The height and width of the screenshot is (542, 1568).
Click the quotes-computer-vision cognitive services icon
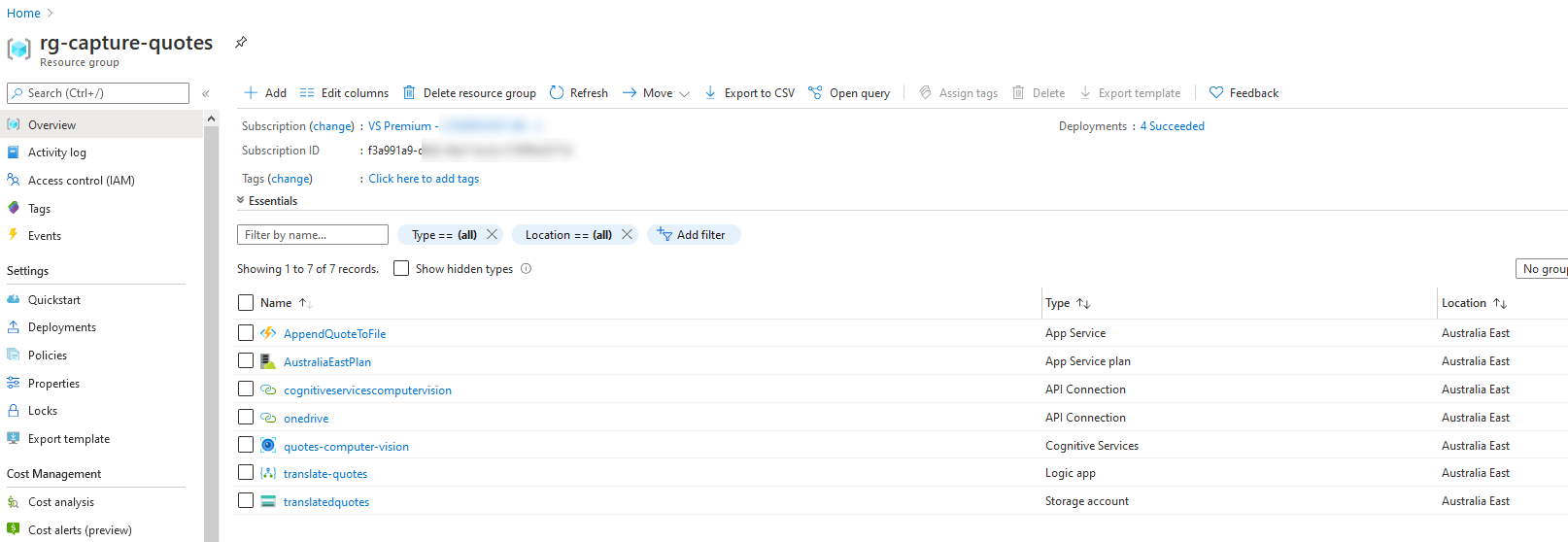(268, 445)
